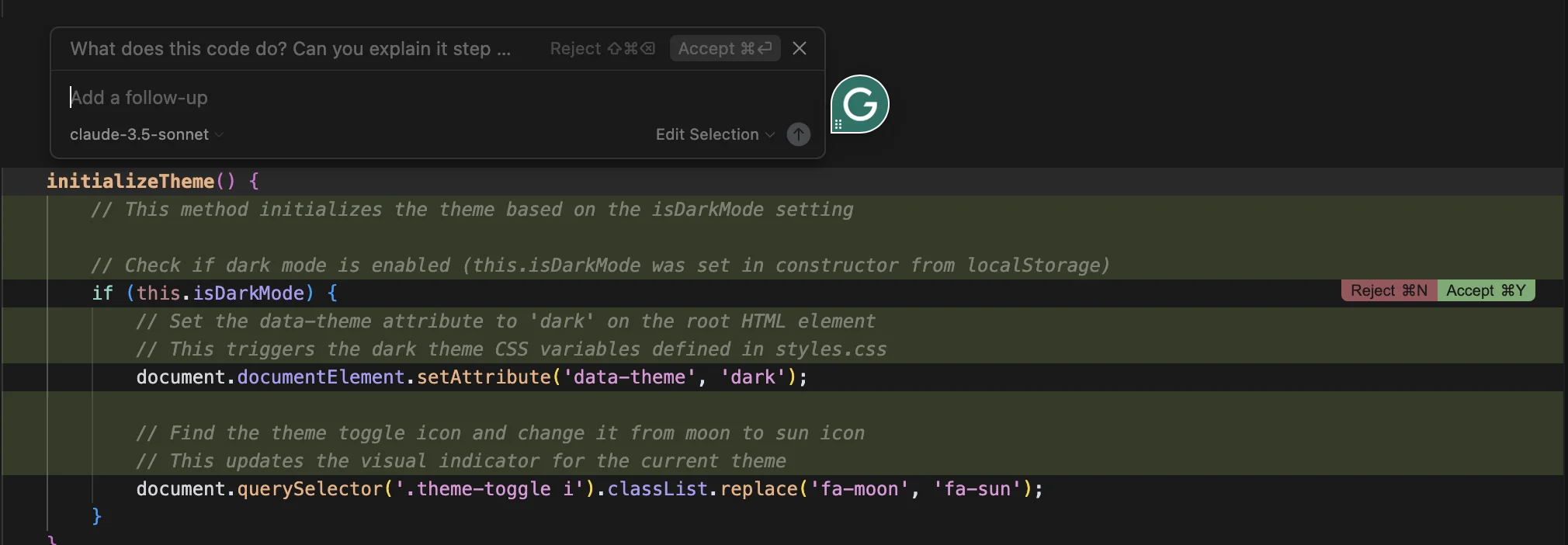Expand the Edit Selection dropdown

coord(715,134)
